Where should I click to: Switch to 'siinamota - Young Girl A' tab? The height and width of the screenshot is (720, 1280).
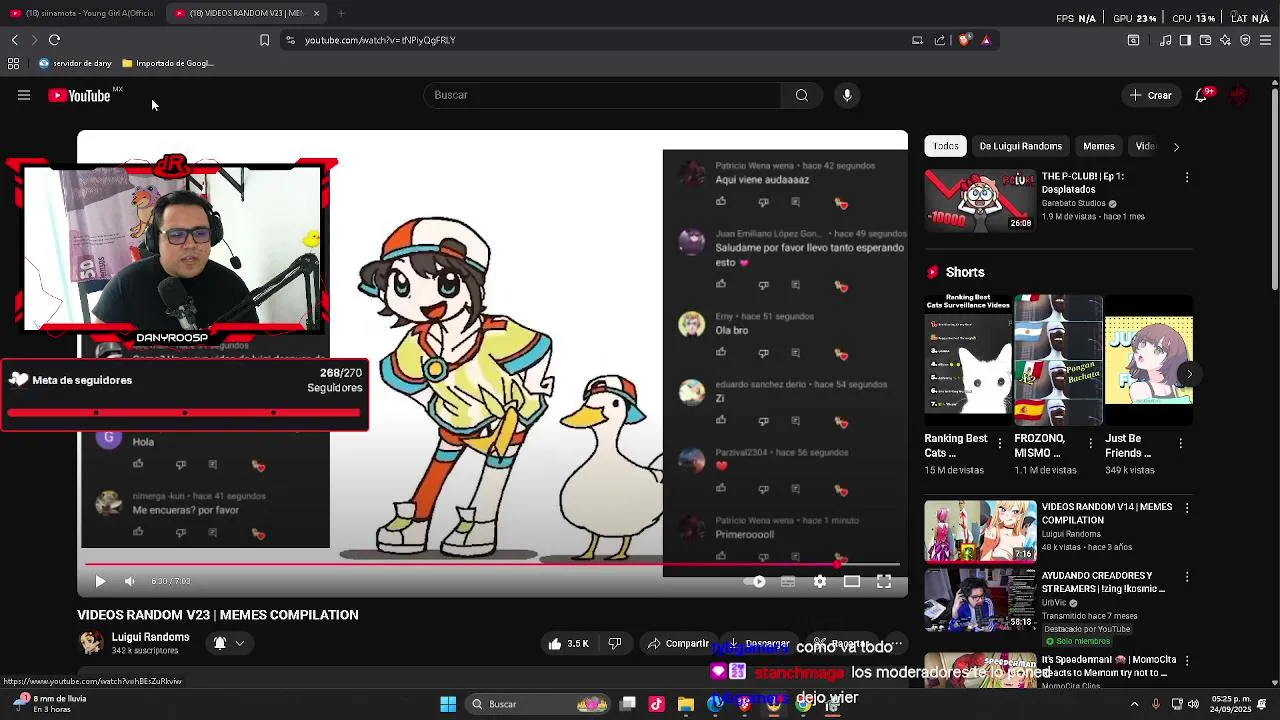[x=84, y=13]
